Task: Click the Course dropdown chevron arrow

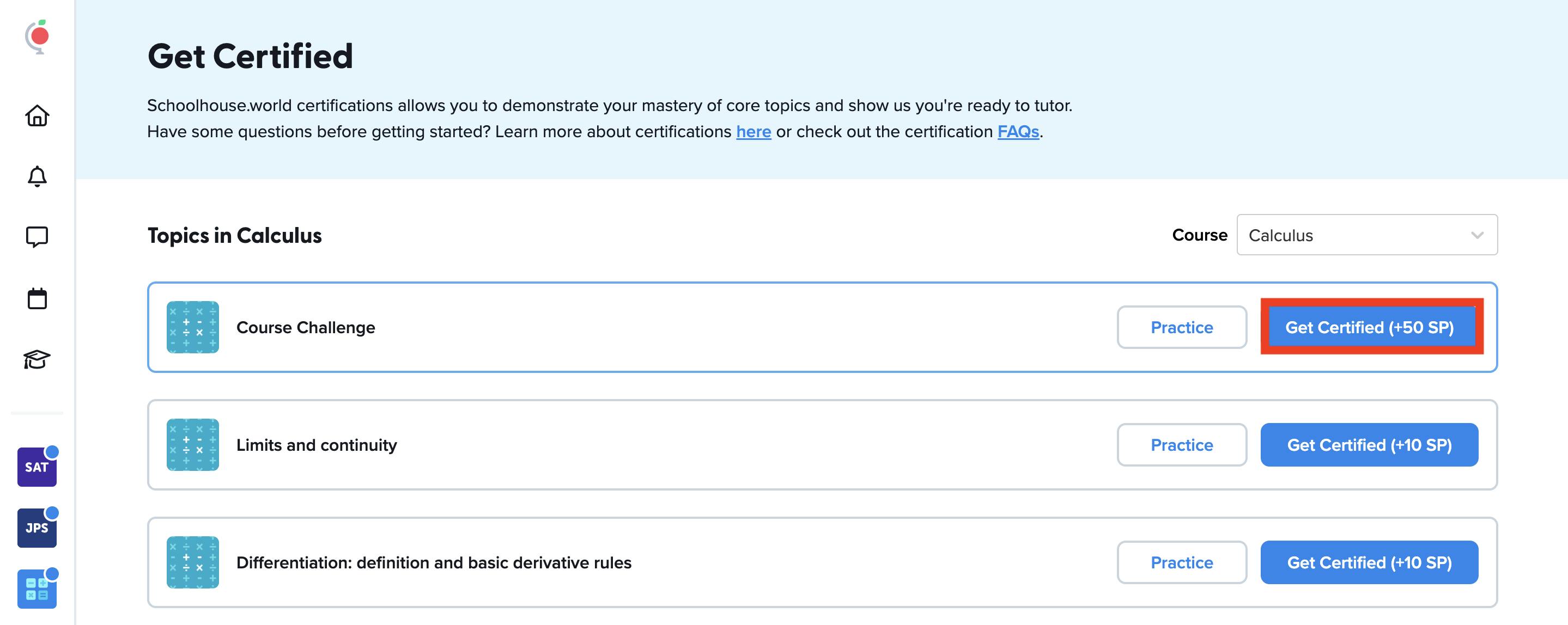Action: (x=1476, y=235)
